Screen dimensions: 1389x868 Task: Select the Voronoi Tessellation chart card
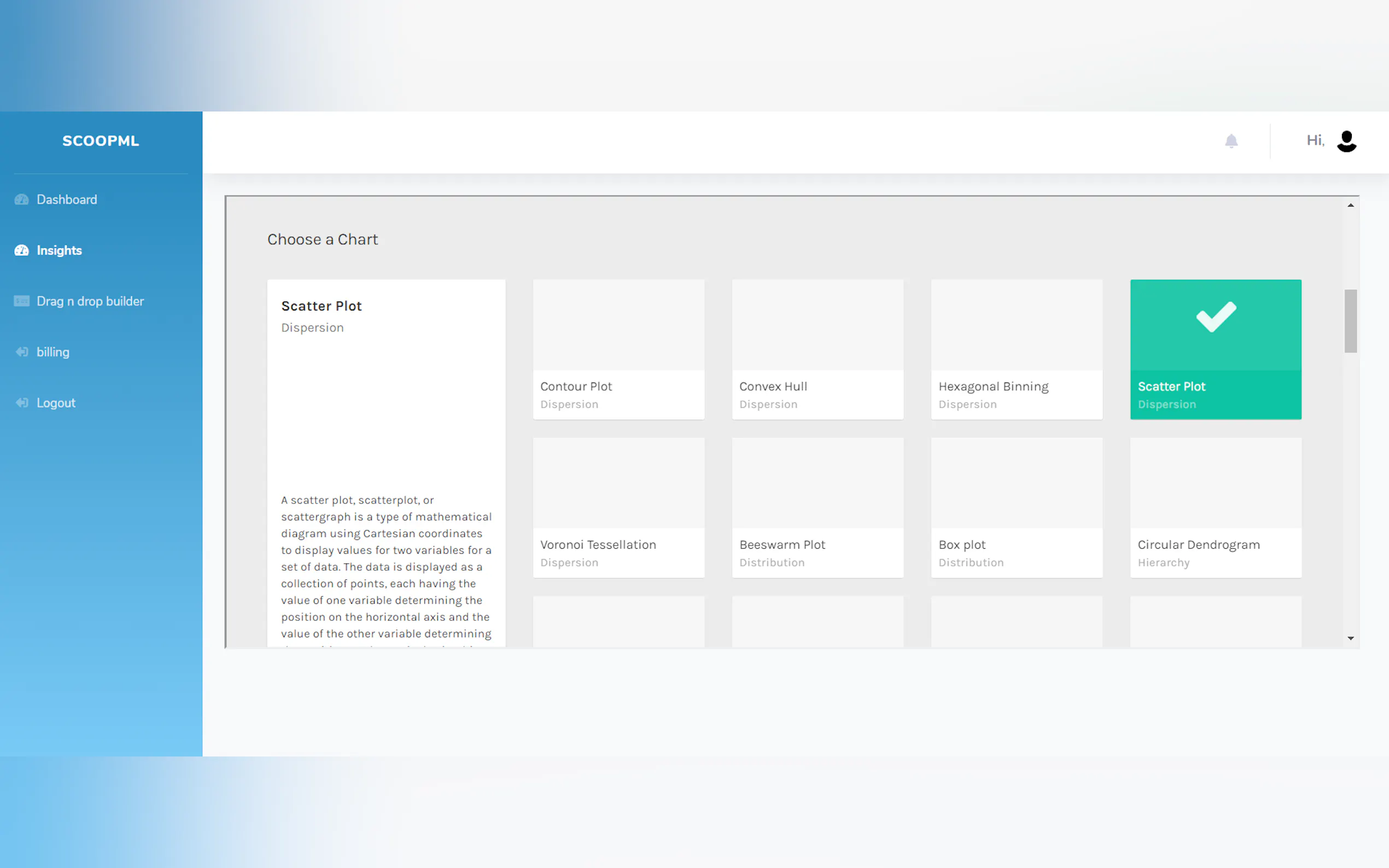pyautogui.click(x=618, y=507)
